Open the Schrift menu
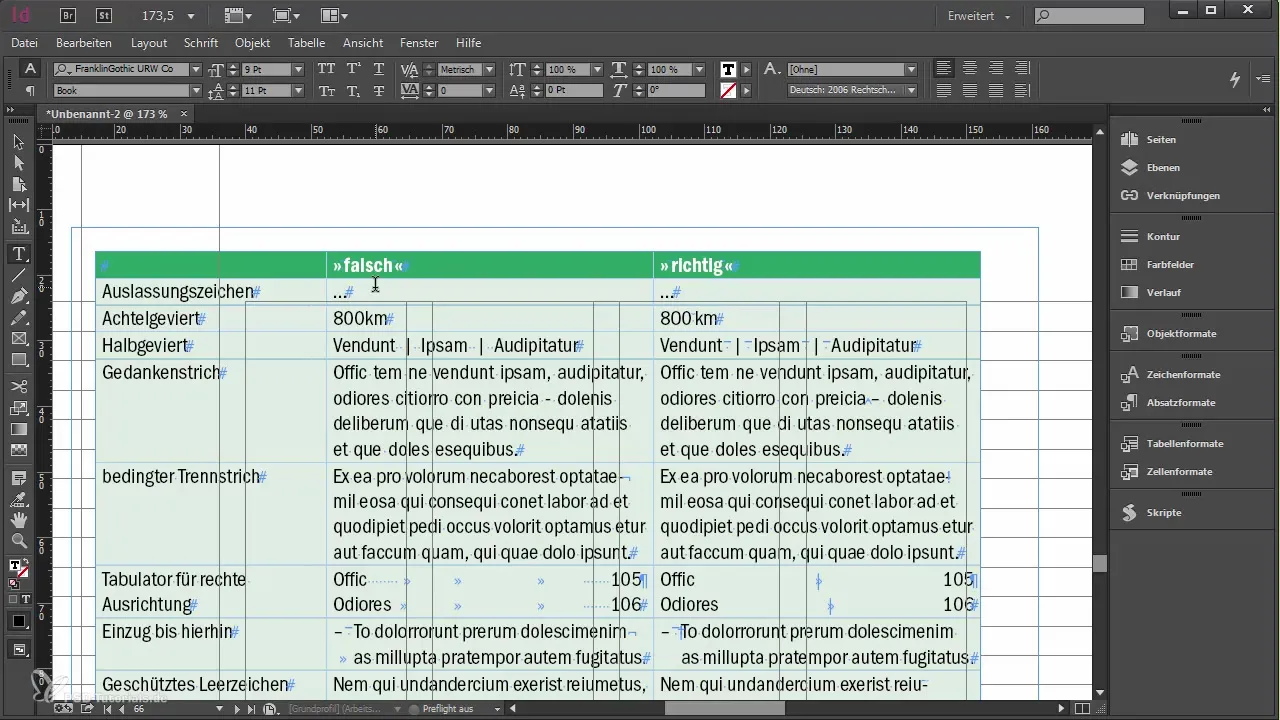 201,43
